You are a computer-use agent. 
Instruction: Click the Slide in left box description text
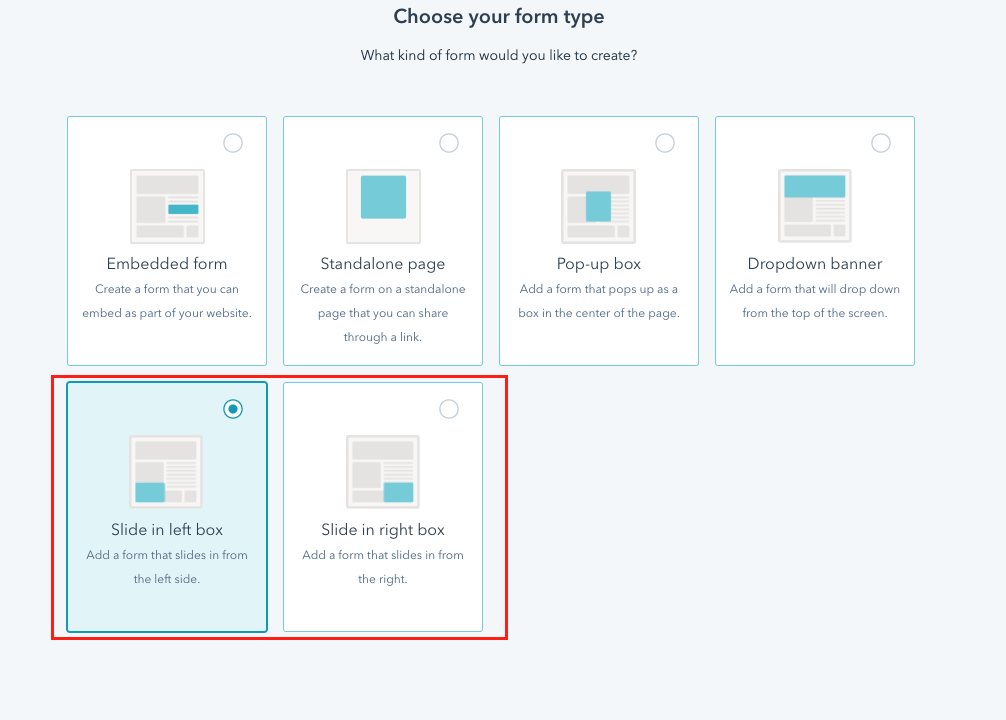(x=166, y=567)
